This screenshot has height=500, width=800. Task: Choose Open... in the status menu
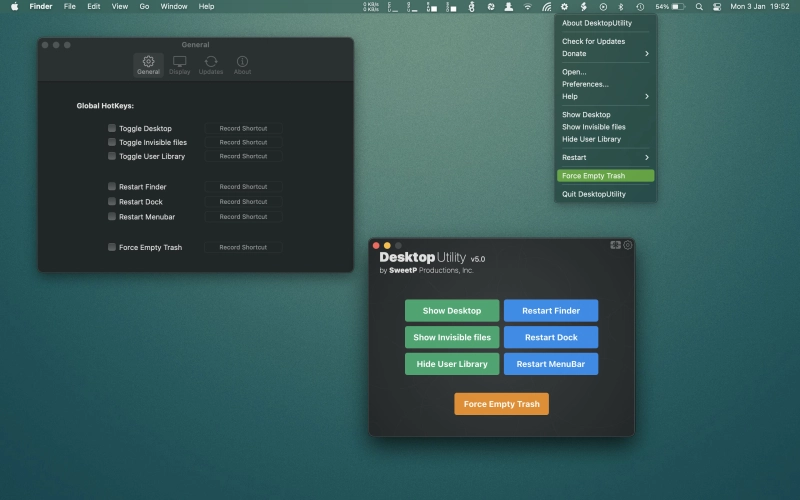605,72
